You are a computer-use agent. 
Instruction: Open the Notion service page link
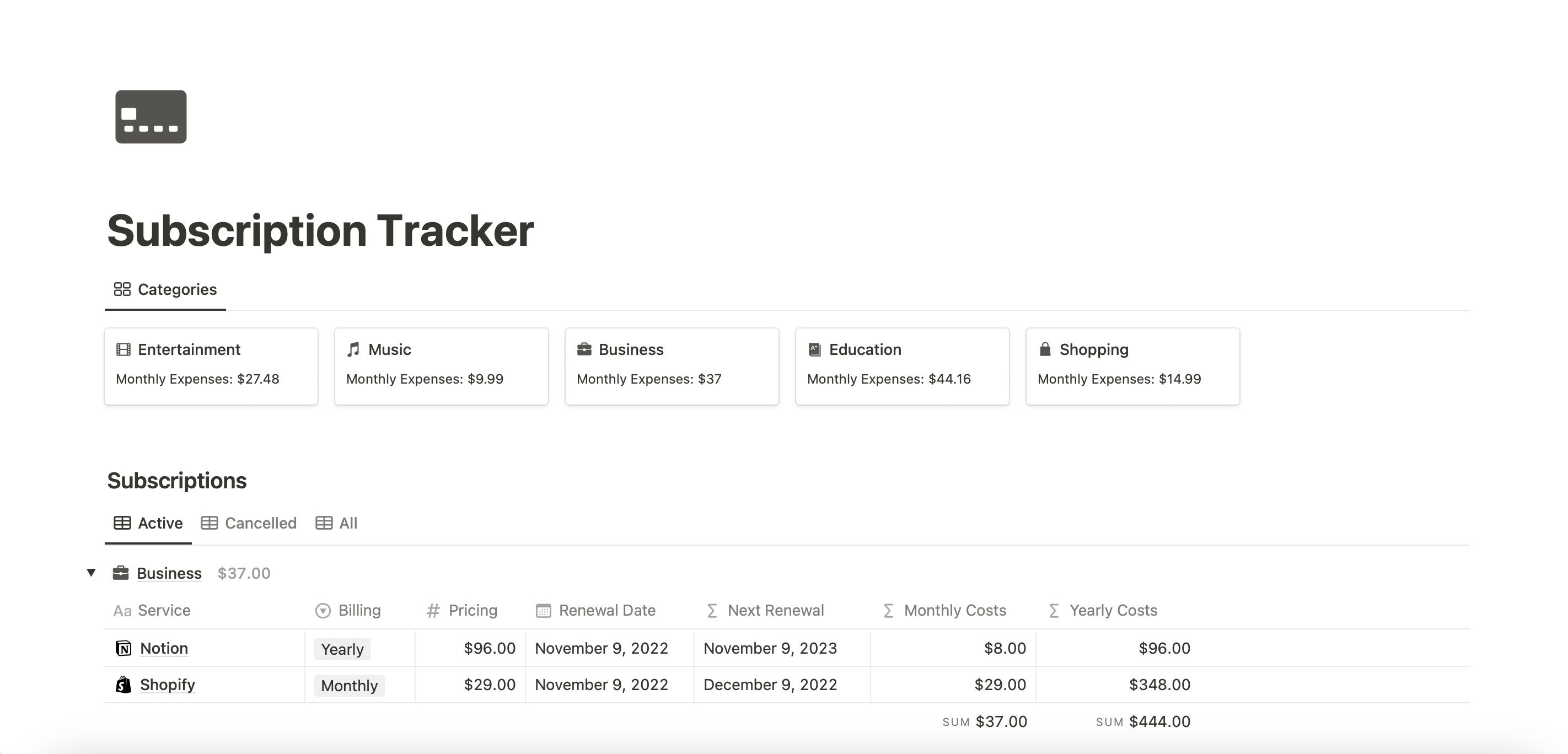(x=164, y=648)
